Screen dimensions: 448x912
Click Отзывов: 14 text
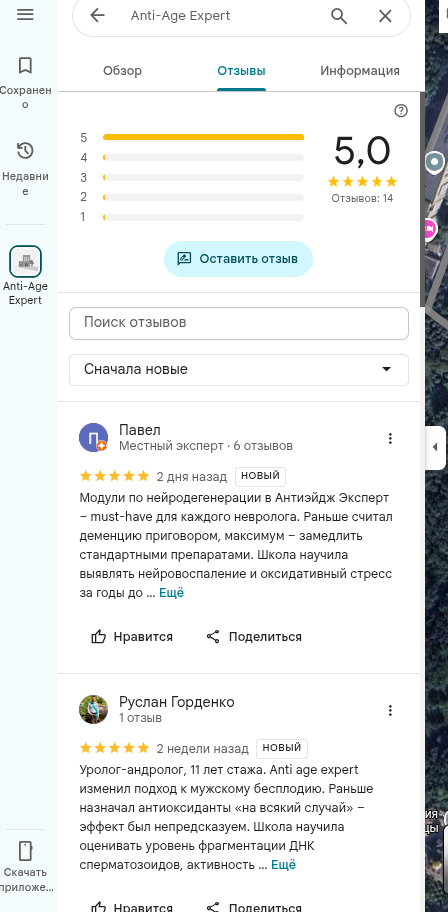[362, 198]
